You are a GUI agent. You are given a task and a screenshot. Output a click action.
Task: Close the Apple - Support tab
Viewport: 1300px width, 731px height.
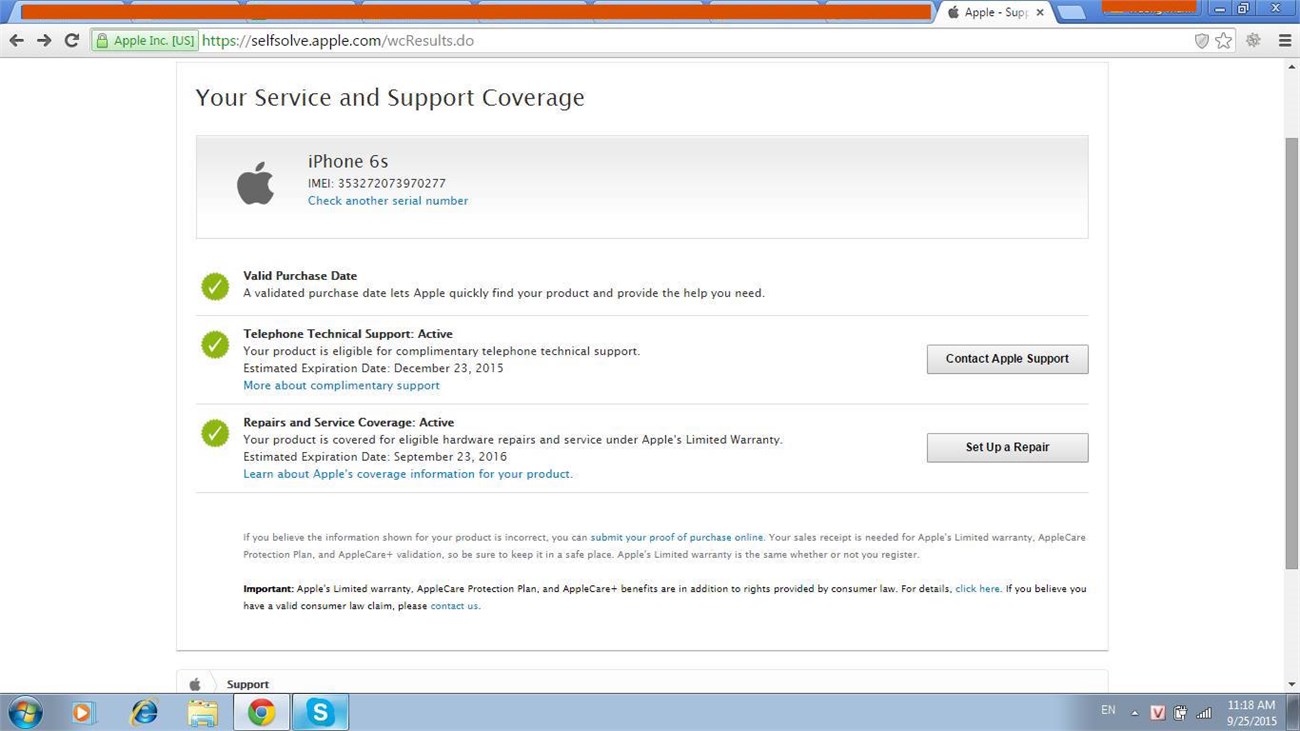click(1040, 13)
